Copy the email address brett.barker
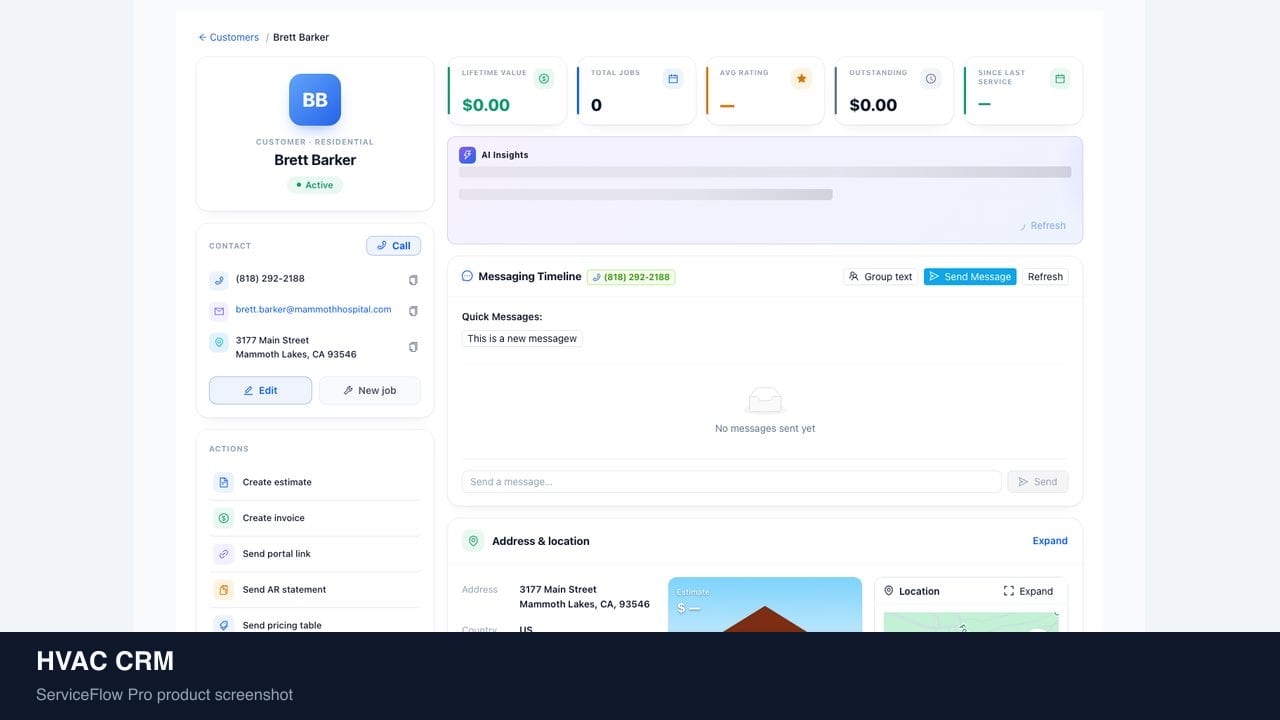 click(x=413, y=311)
